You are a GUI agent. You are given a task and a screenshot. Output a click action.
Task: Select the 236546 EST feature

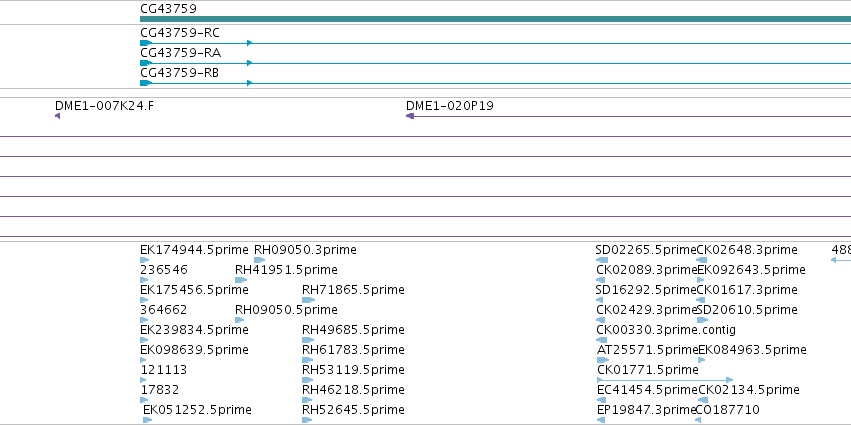click(144, 280)
